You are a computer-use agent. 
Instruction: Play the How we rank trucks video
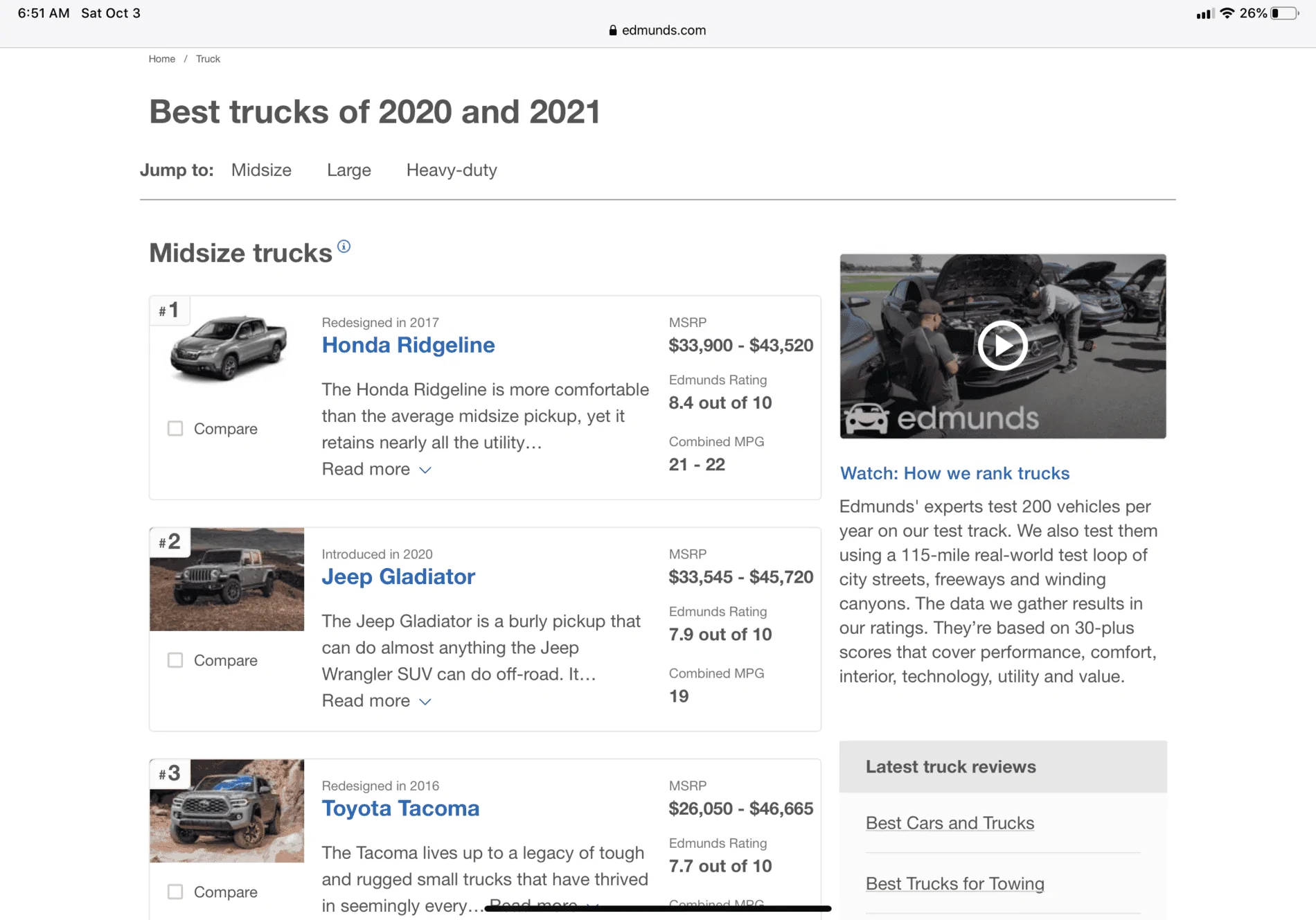click(1002, 345)
